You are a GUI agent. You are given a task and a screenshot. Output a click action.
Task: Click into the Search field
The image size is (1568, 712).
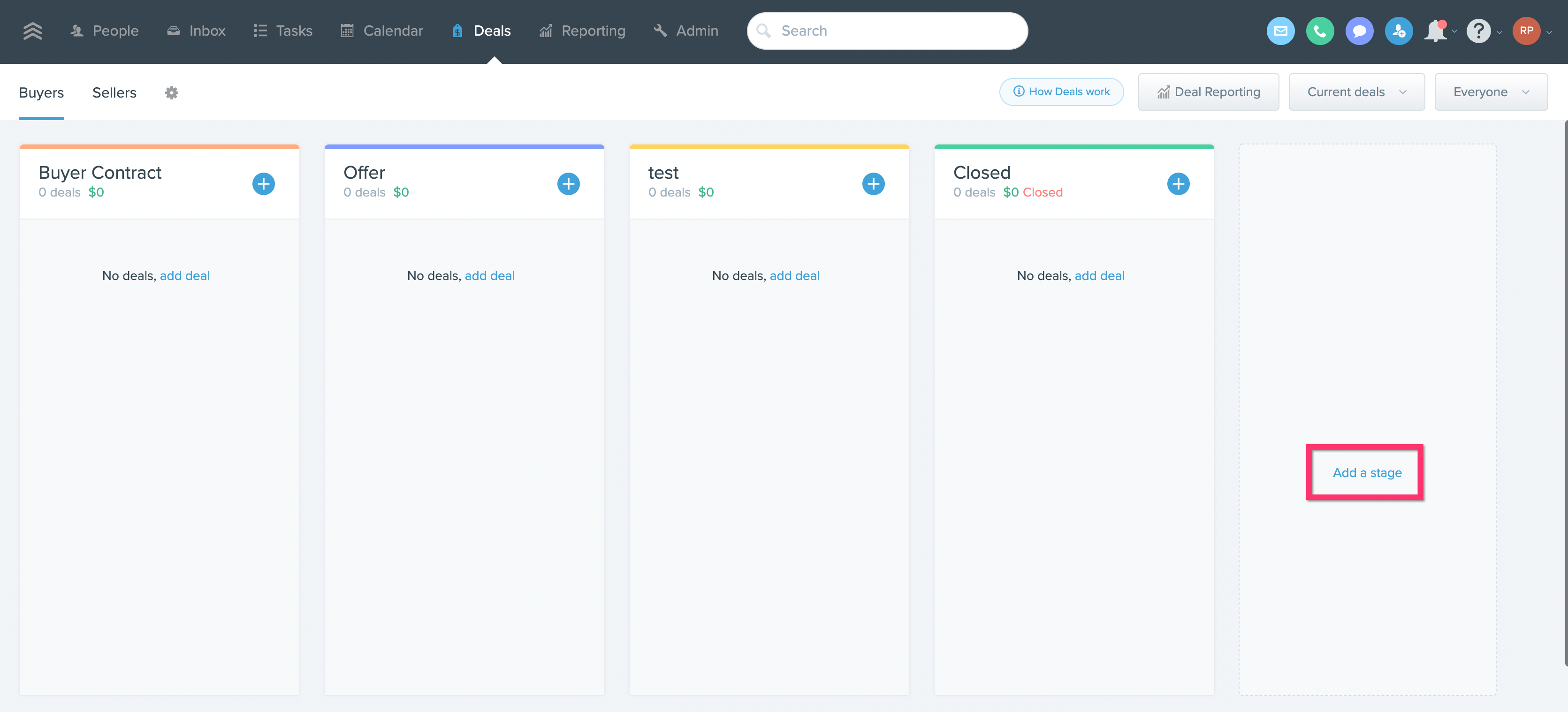point(887,30)
